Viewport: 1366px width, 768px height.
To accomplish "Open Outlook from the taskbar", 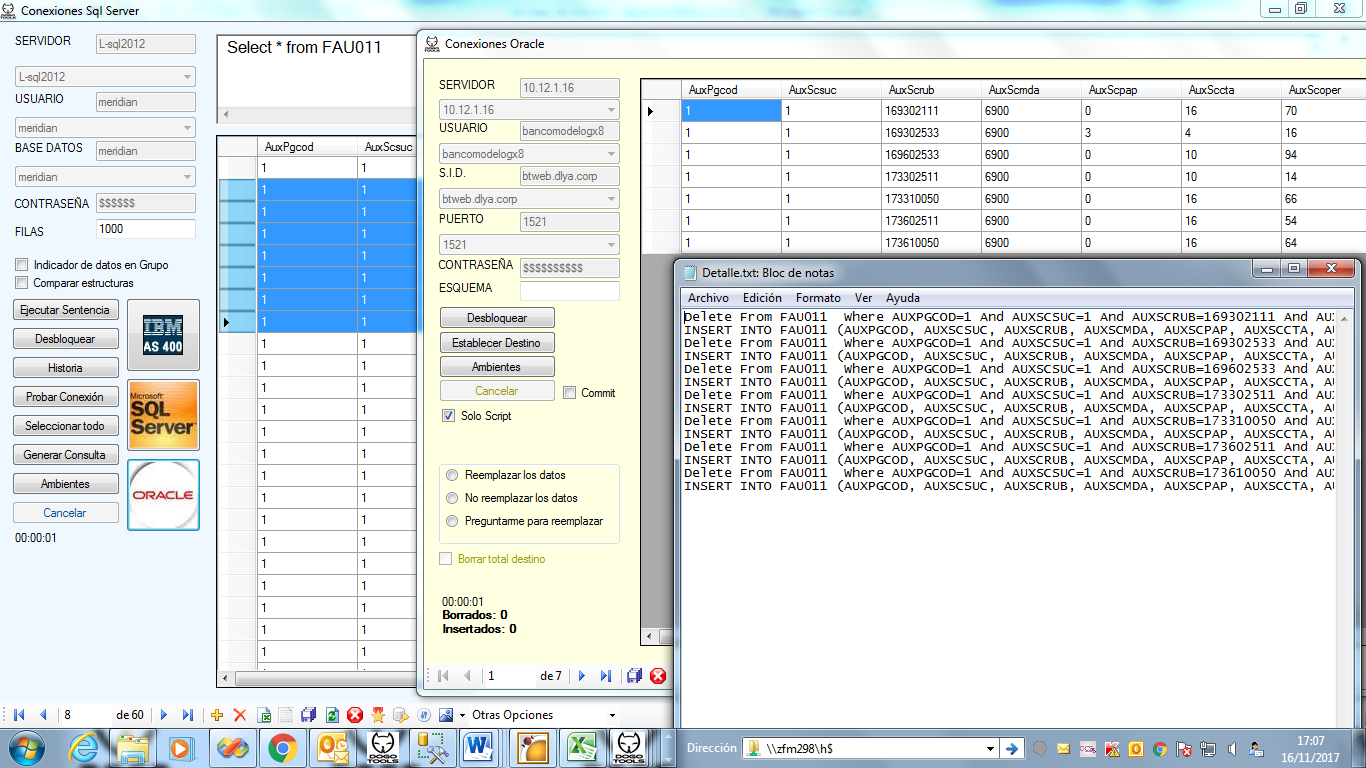I will point(332,747).
